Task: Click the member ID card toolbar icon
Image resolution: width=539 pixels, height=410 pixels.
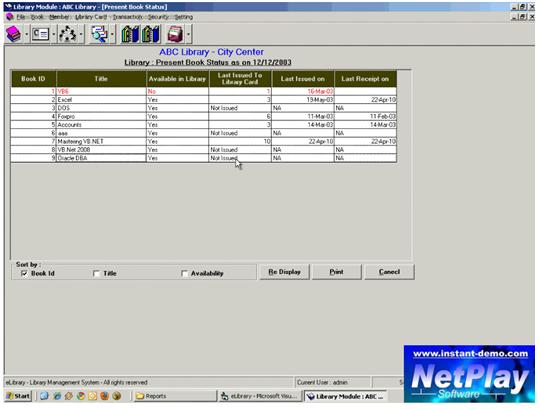Action: click(40, 34)
